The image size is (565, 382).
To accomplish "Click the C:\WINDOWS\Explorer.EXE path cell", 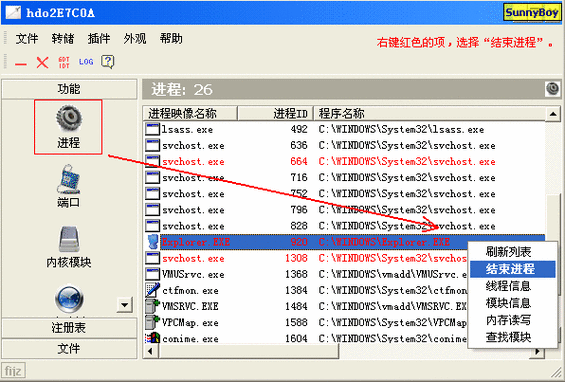I will click(384, 242).
